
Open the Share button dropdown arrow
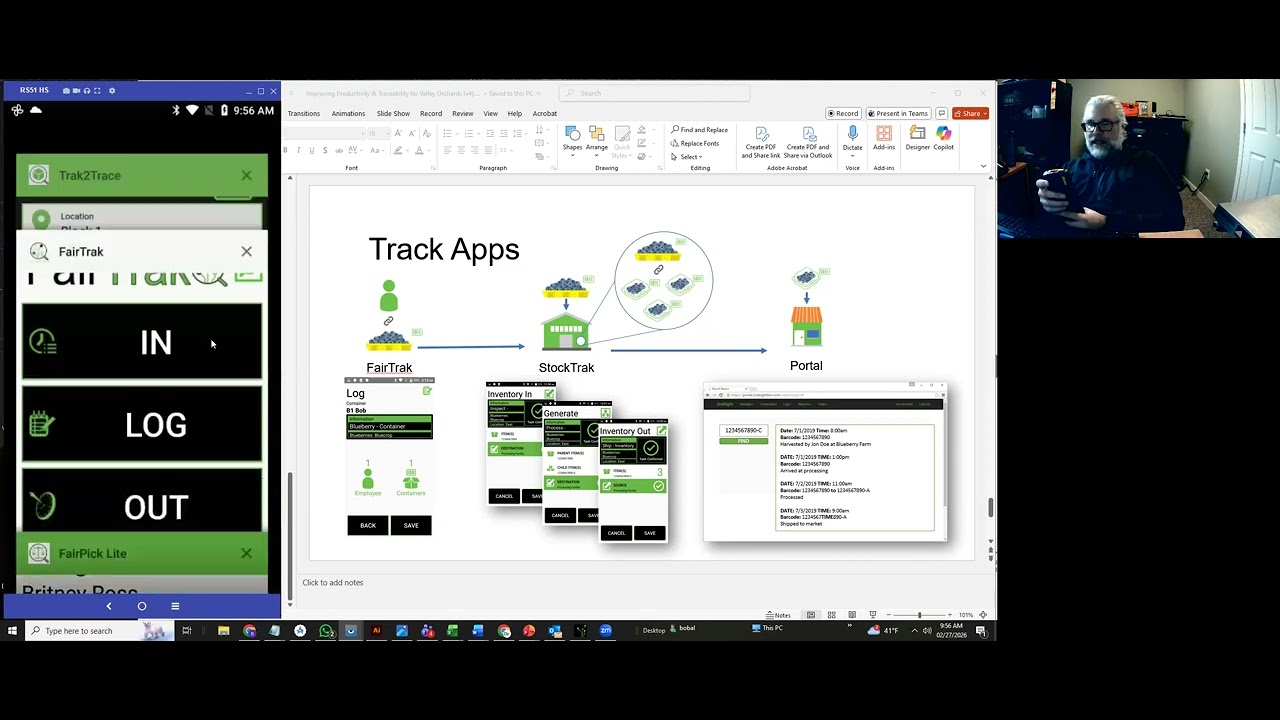coord(985,113)
